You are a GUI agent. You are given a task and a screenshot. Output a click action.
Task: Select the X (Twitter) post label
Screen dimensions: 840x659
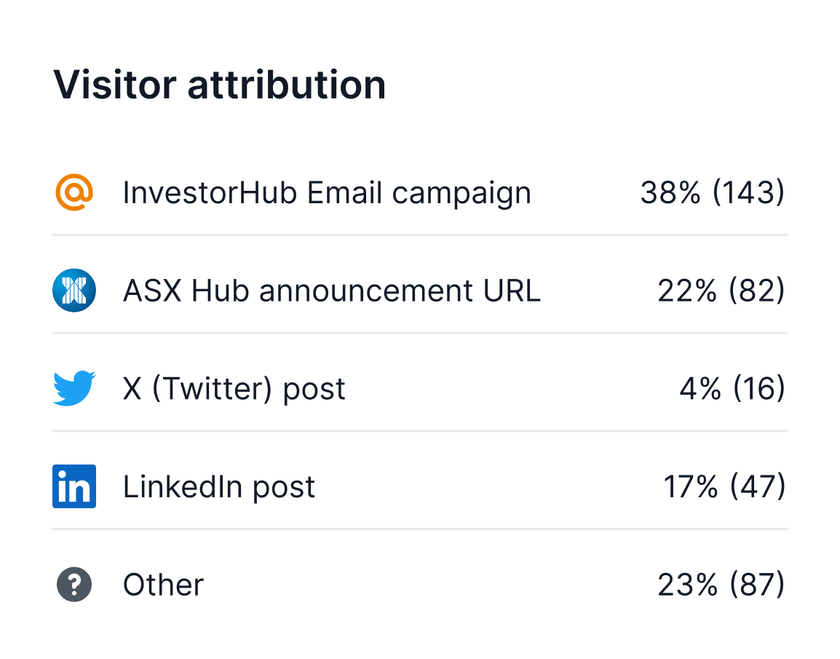pos(234,388)
